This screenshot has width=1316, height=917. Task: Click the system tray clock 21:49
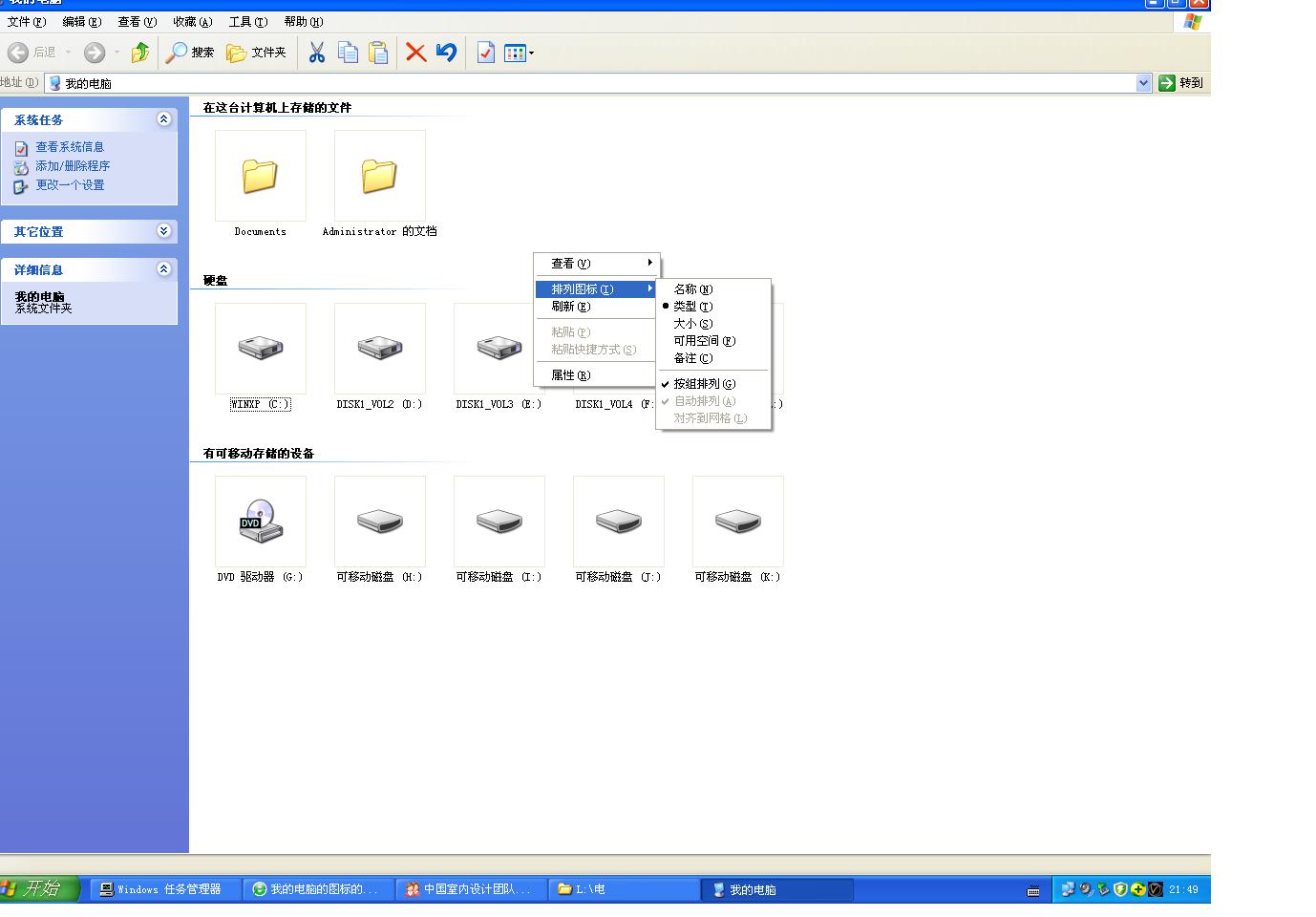pos(1183,890)
